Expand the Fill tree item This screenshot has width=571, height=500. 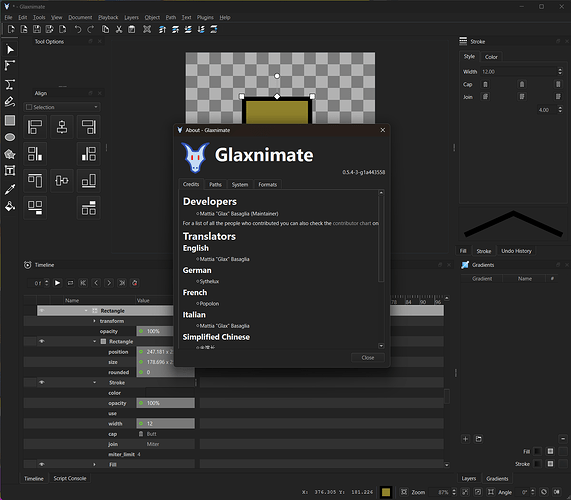[x=94, y=464]
